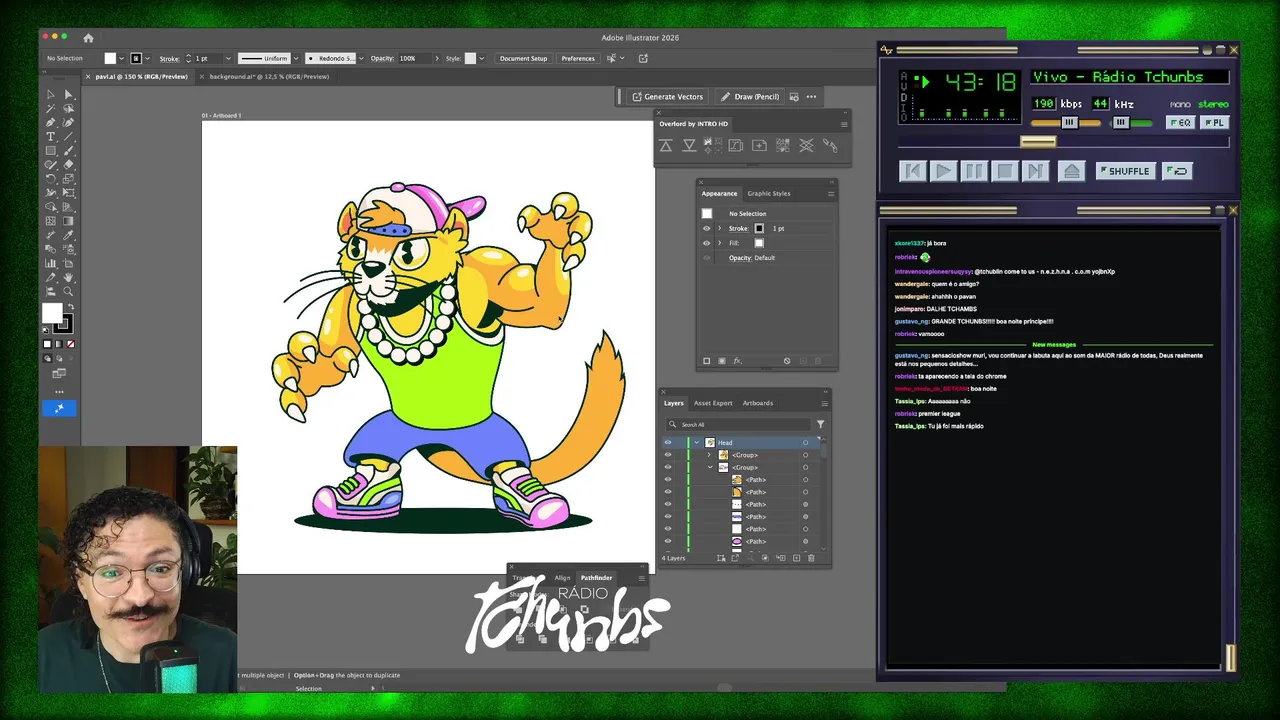Toggle the PL playlist button in player

tap(1214, 123)
